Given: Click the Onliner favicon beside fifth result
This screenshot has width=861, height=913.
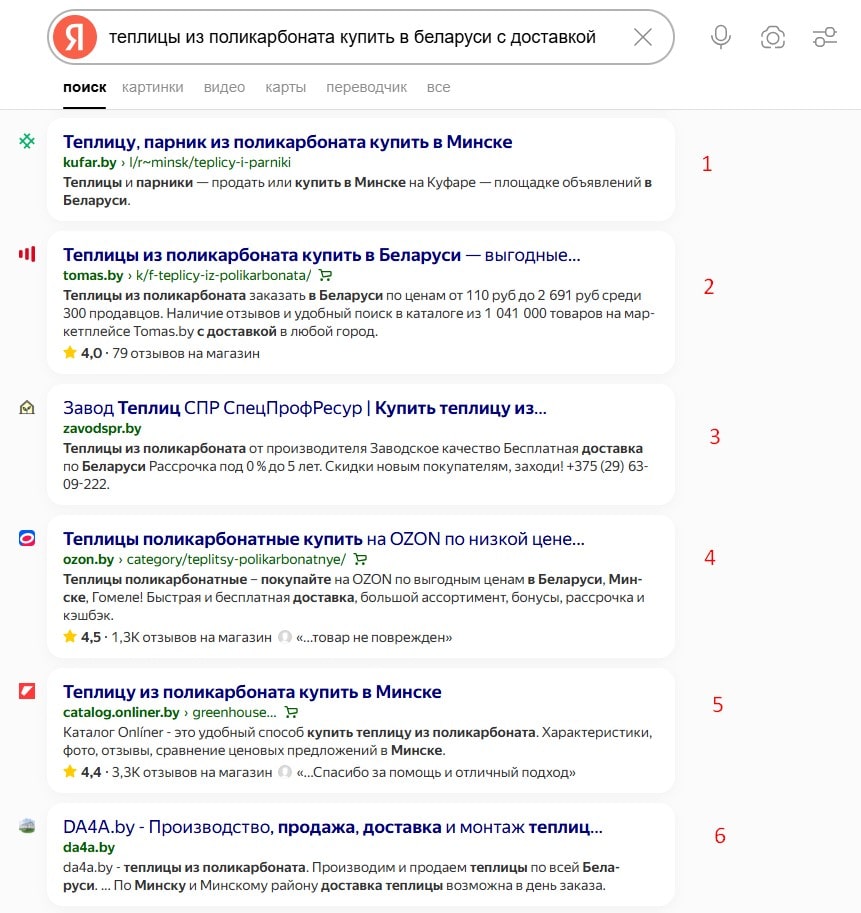Looking at the screenshot, I should [27, 692].
